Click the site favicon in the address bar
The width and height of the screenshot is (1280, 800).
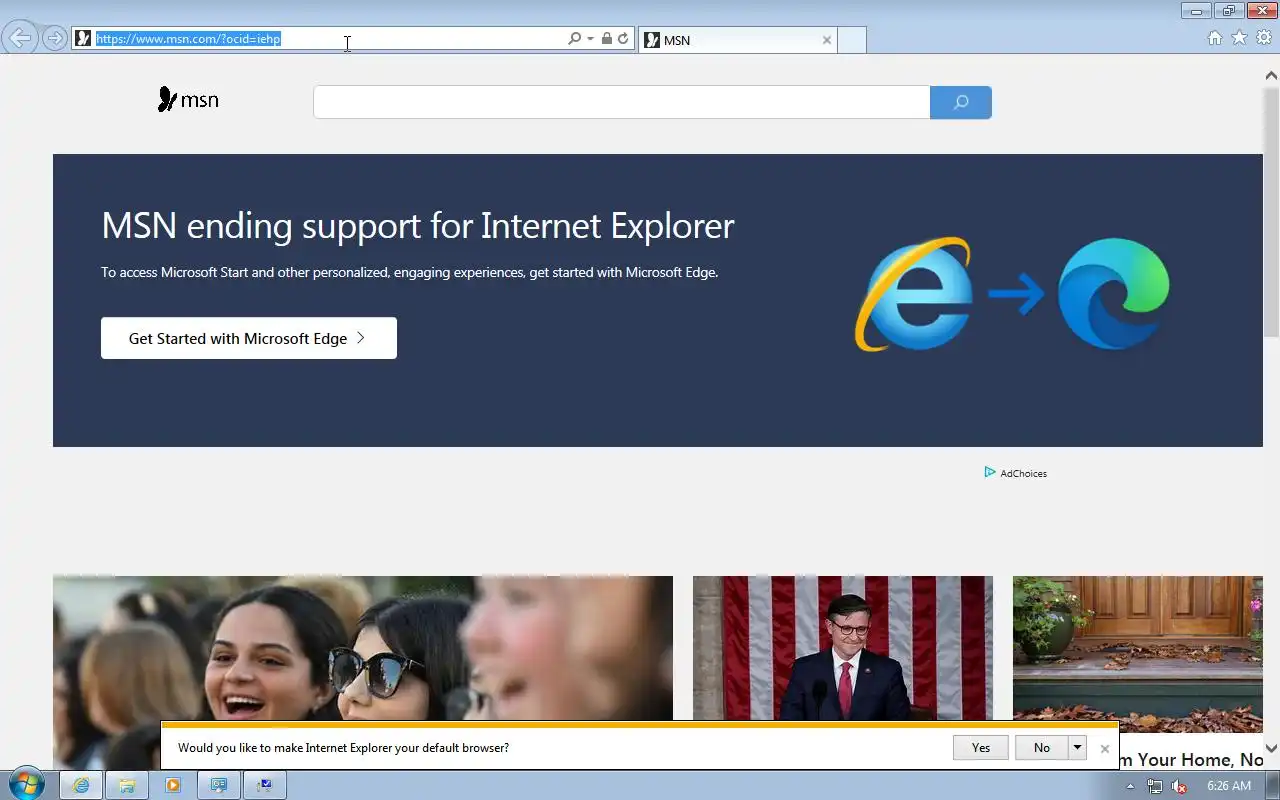[x=83, y=39]
